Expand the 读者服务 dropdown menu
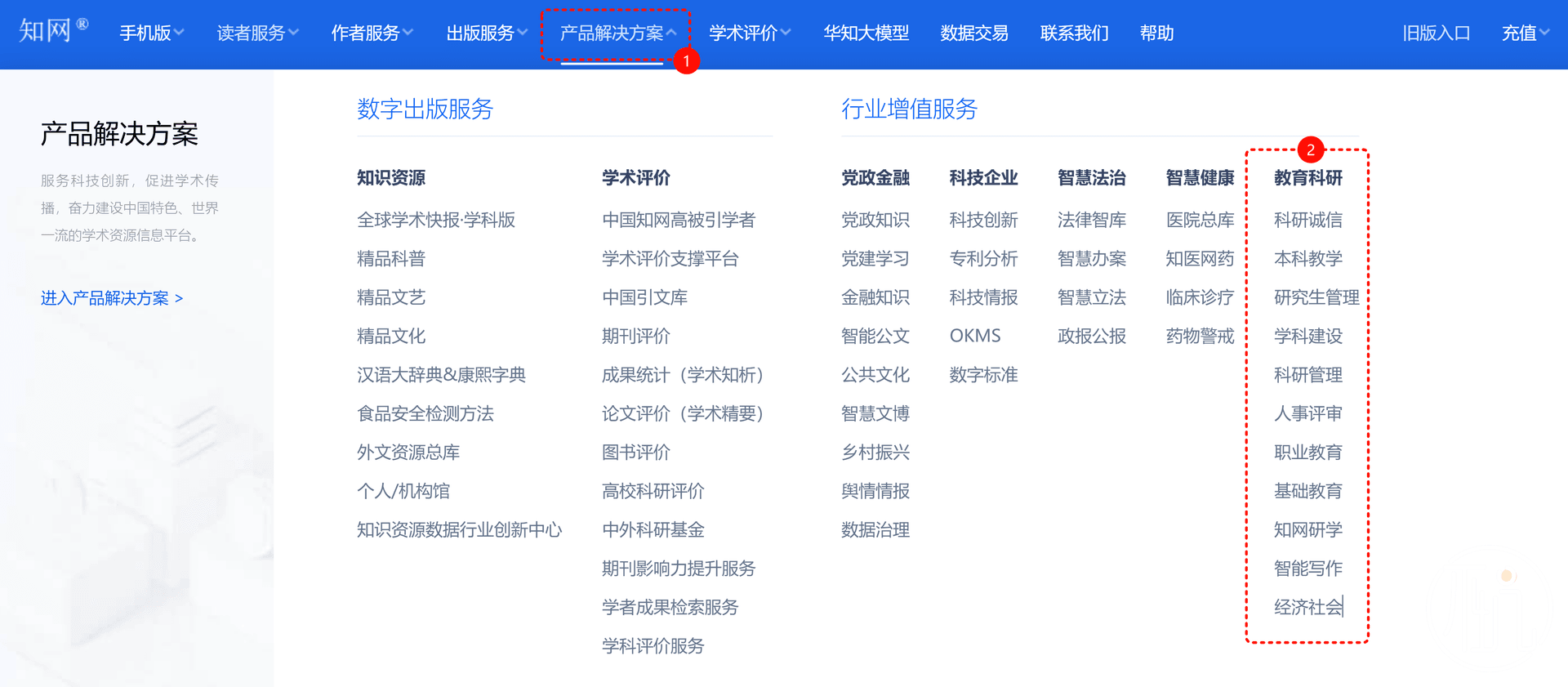The image size is (1568, 687). click(x=257, y=33)
